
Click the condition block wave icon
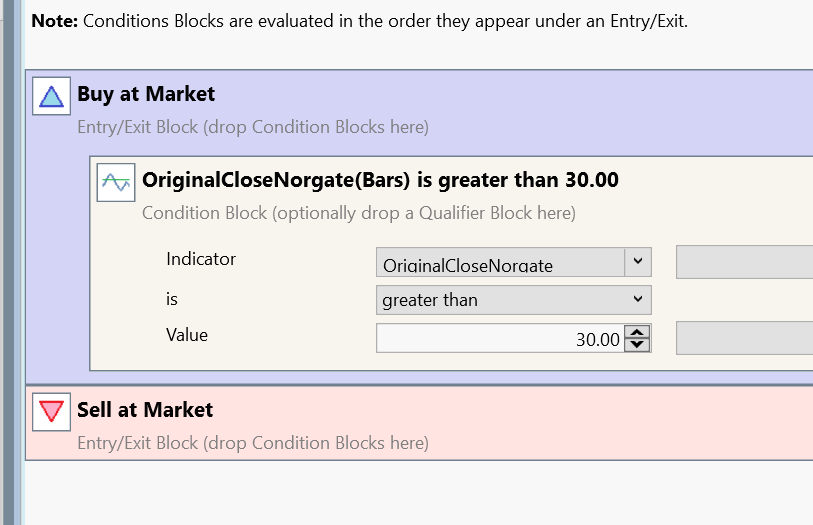[x=115, y=183]
